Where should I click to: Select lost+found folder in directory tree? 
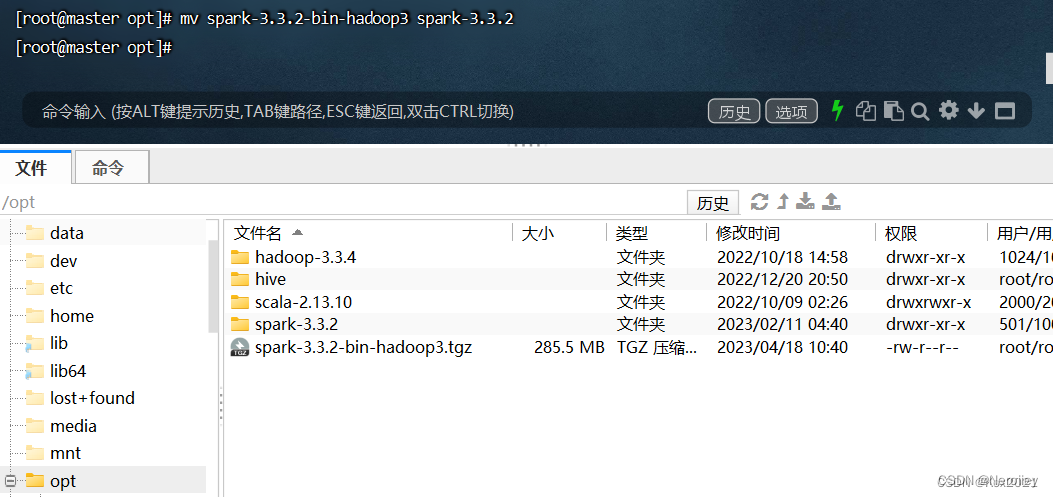tap(92, 398)
